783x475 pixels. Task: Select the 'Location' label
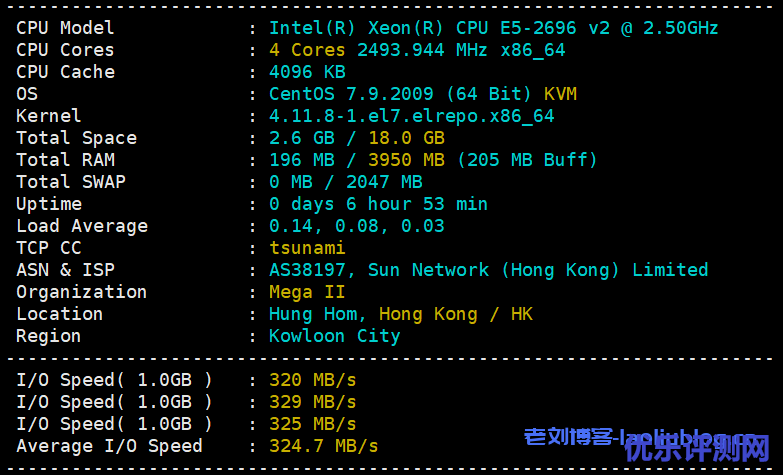pos(59,314)
